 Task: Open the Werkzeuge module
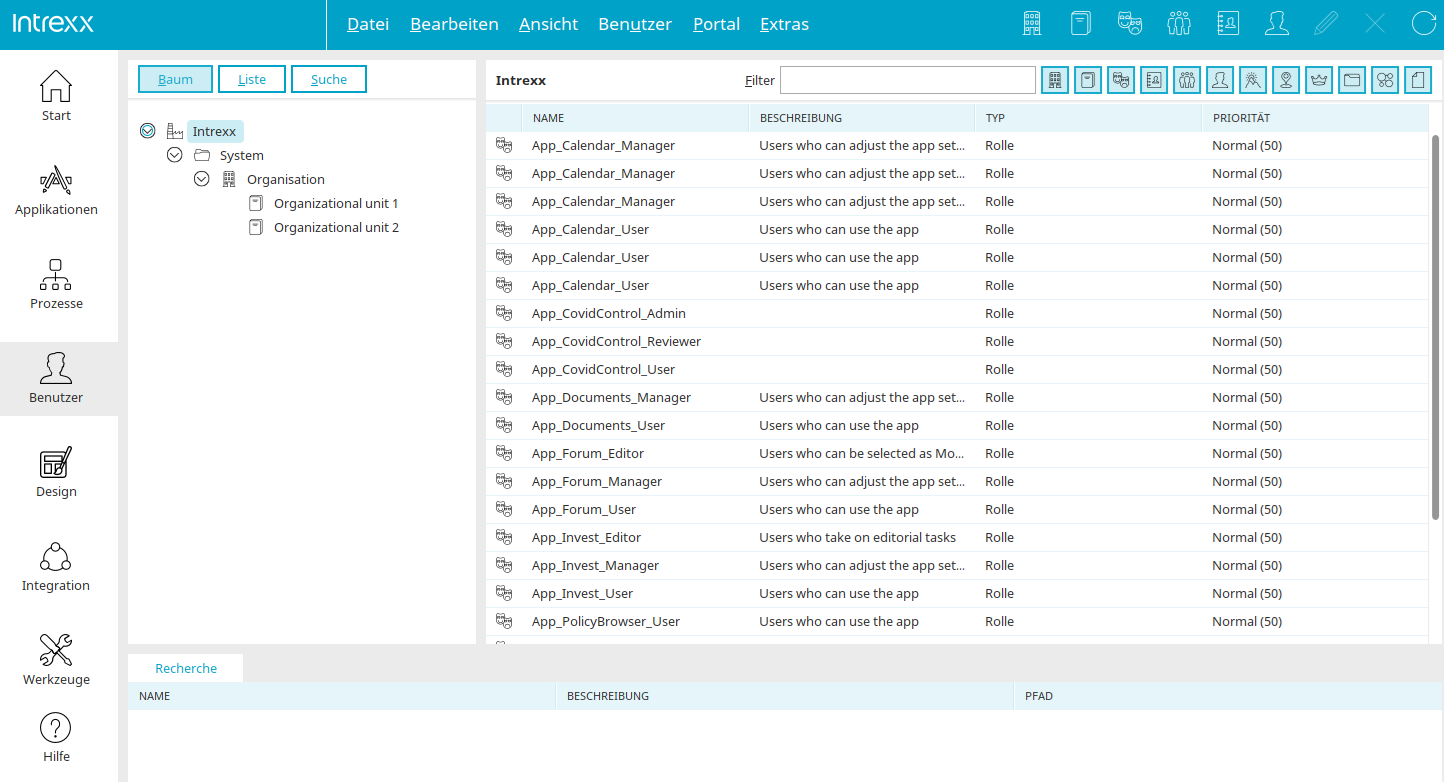click(x=56, y=660)
